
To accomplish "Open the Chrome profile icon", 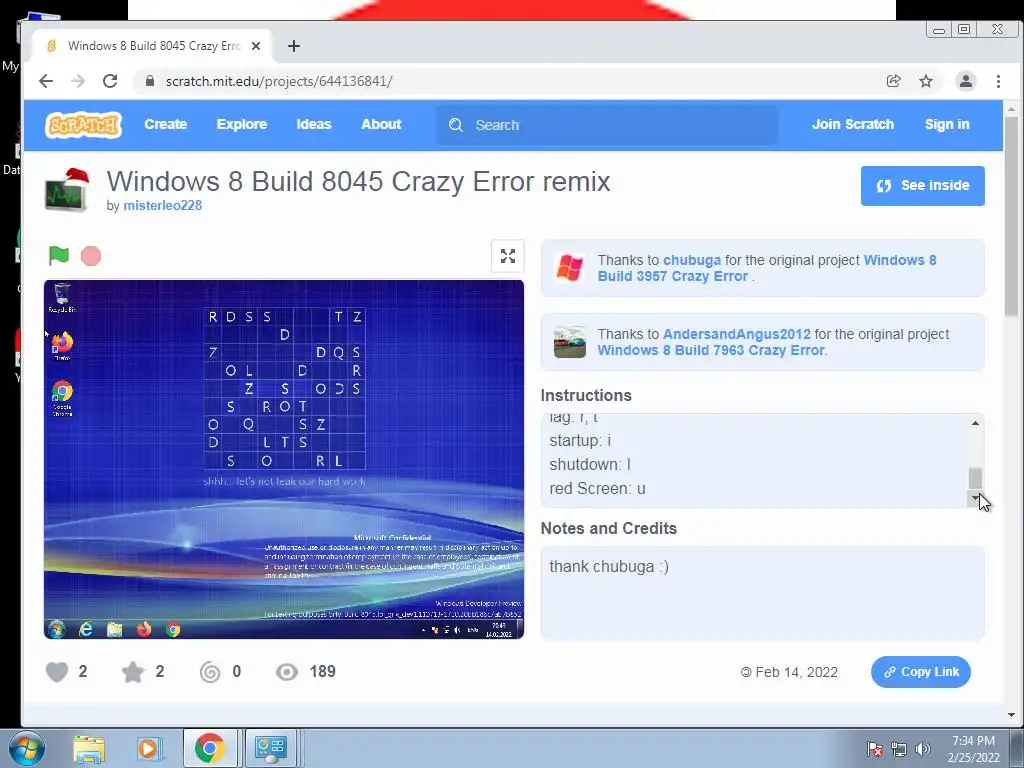I will tap(966, 81).
